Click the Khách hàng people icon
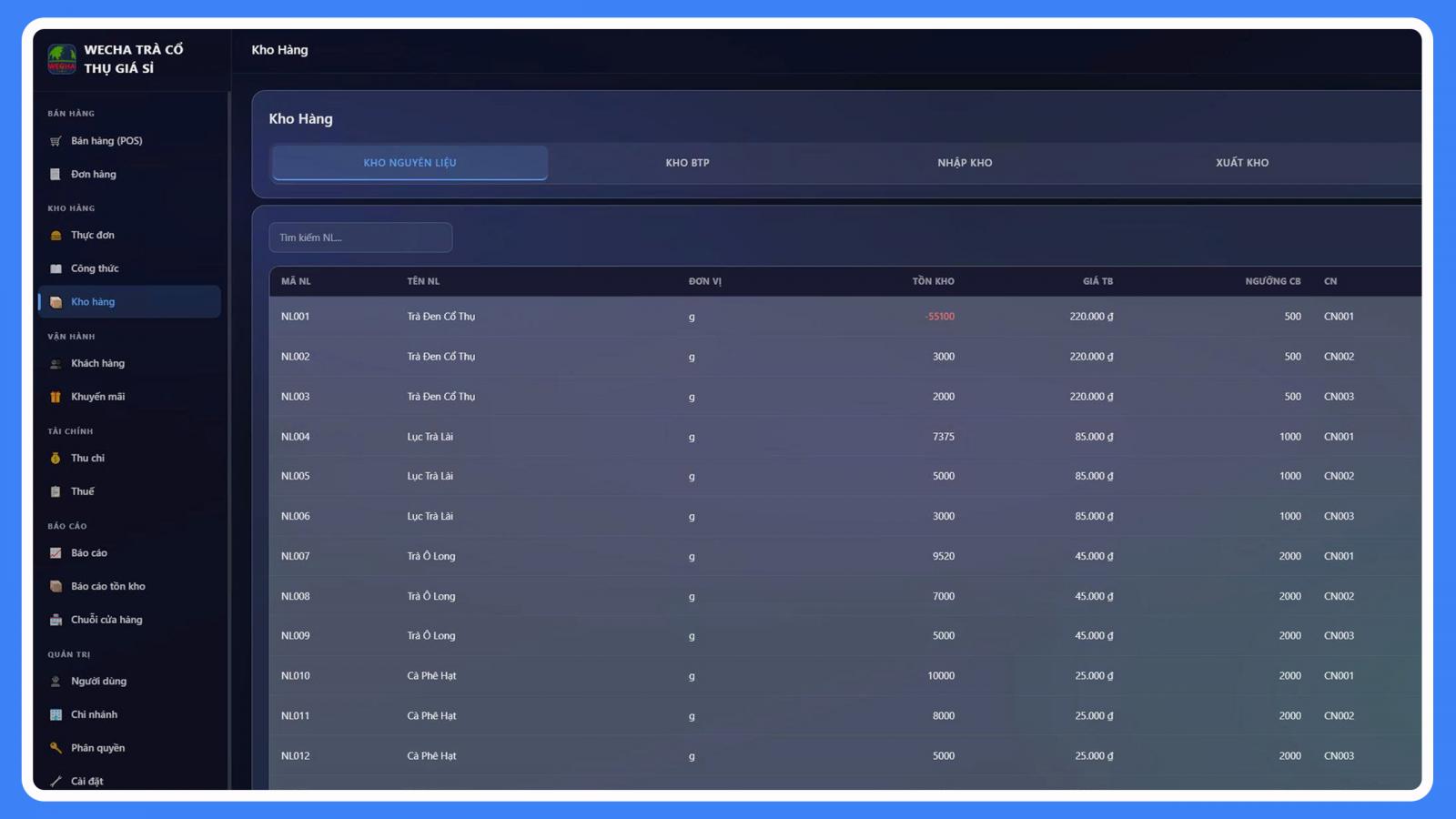The height and width of the screenshot is (819, 1456). pyautogui.click(x=56, y=364)
